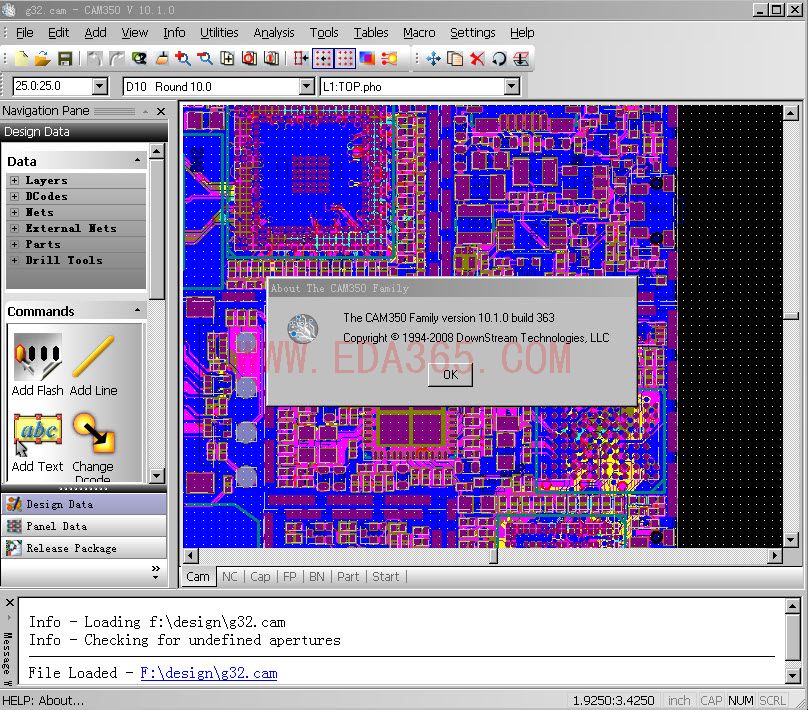This screenshot has width=808, height=710.
Task: Click the first red-circle view icon
Action: click(x=249, y=58)
